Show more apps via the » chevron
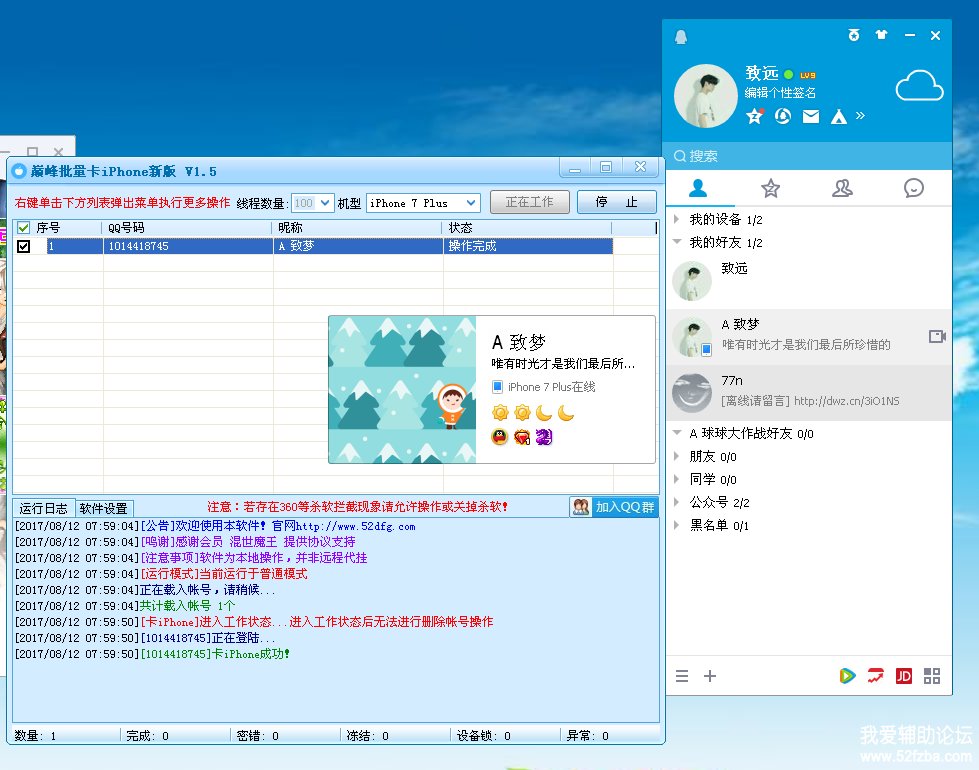Screen dimensions: 979x770 point(860,116)
